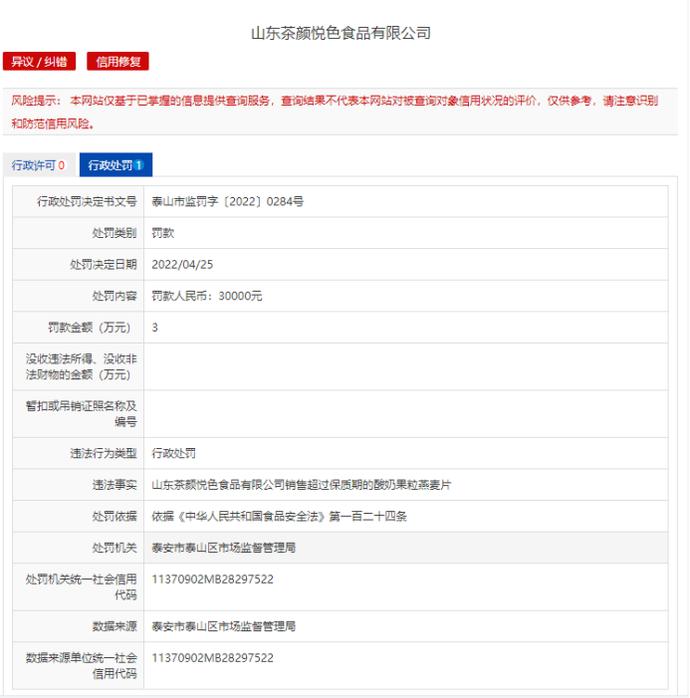Click the 处罚机关 label
This screenshot has height=698, width=690.
tap(114, 548)
